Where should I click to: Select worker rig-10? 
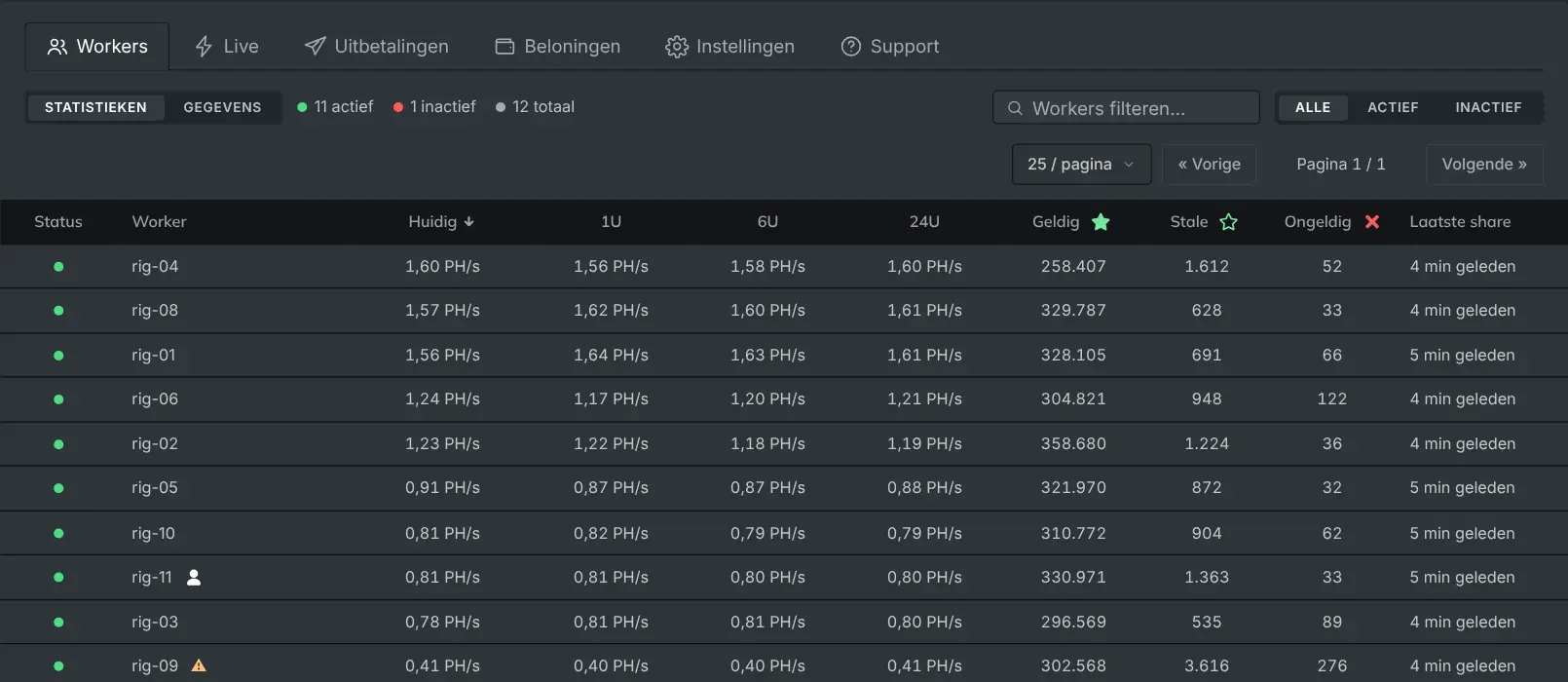(154, 534)
